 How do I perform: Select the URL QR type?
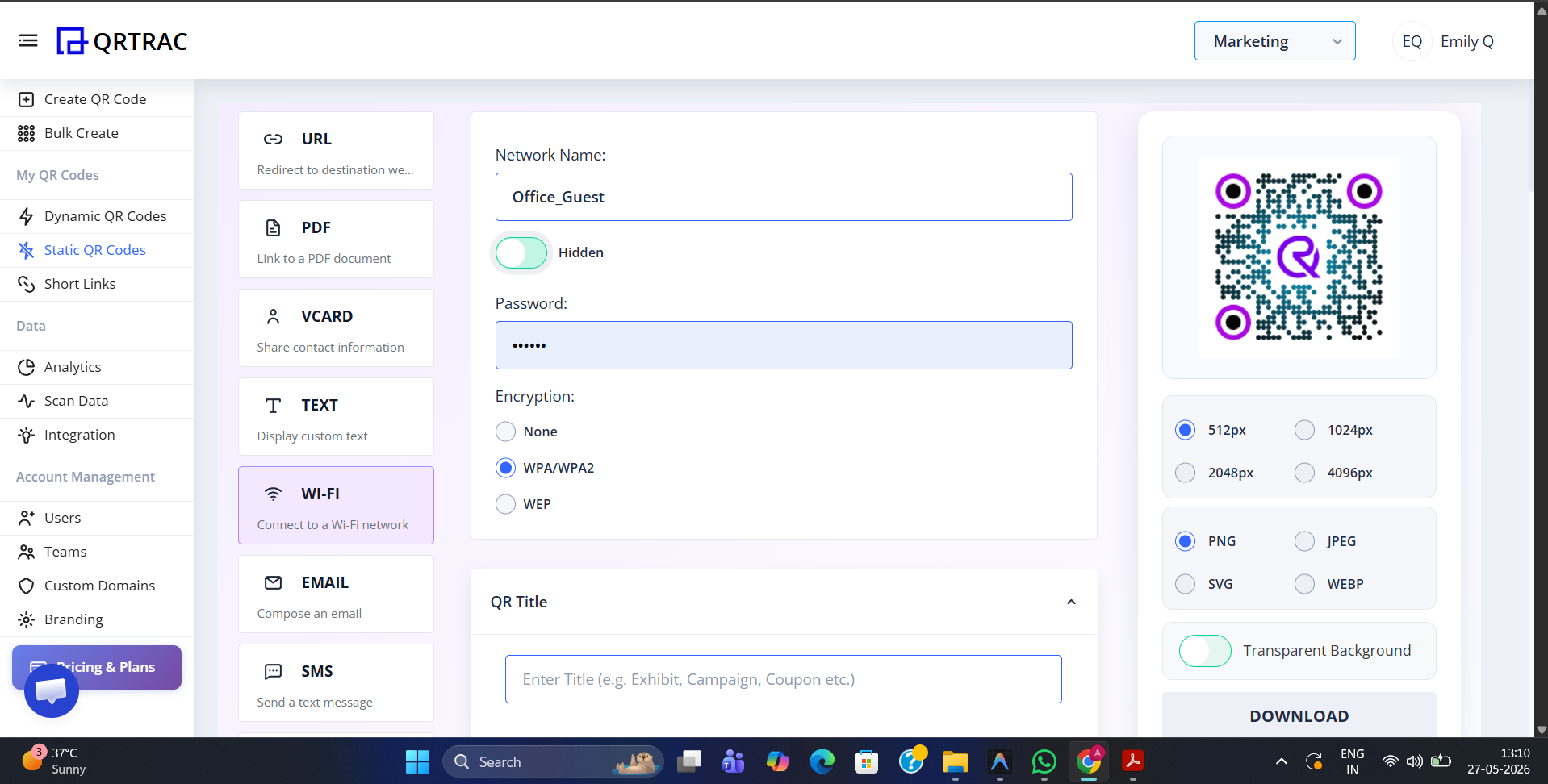click(x=336, y=151)
